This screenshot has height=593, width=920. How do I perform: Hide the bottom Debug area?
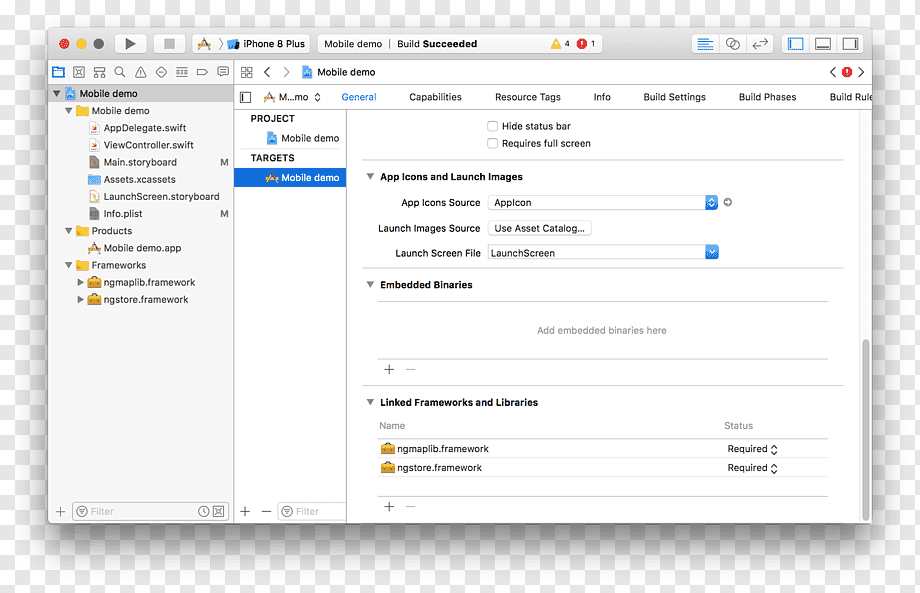coord(823,44)
